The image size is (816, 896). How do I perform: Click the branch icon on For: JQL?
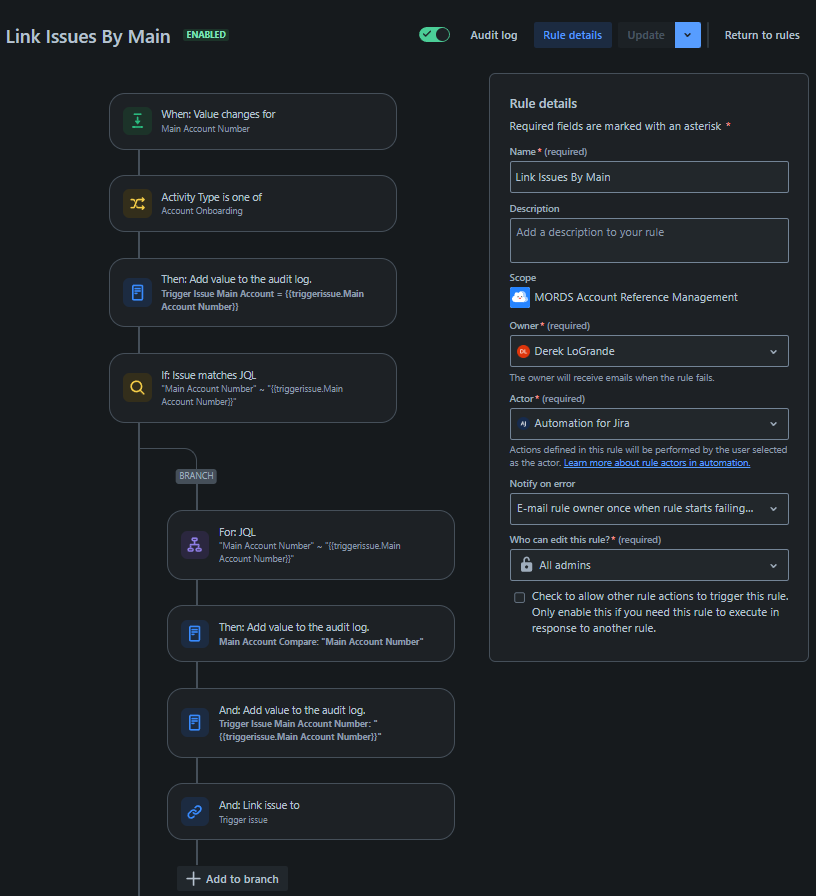point(195,545)
